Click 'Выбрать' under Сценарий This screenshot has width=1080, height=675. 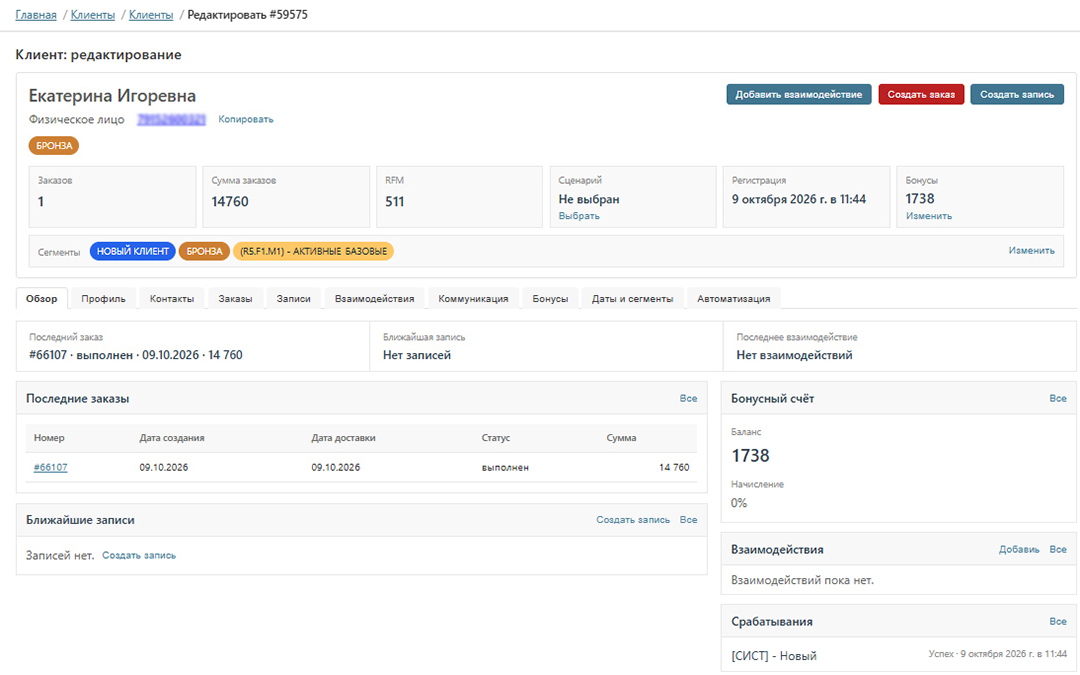579,216
